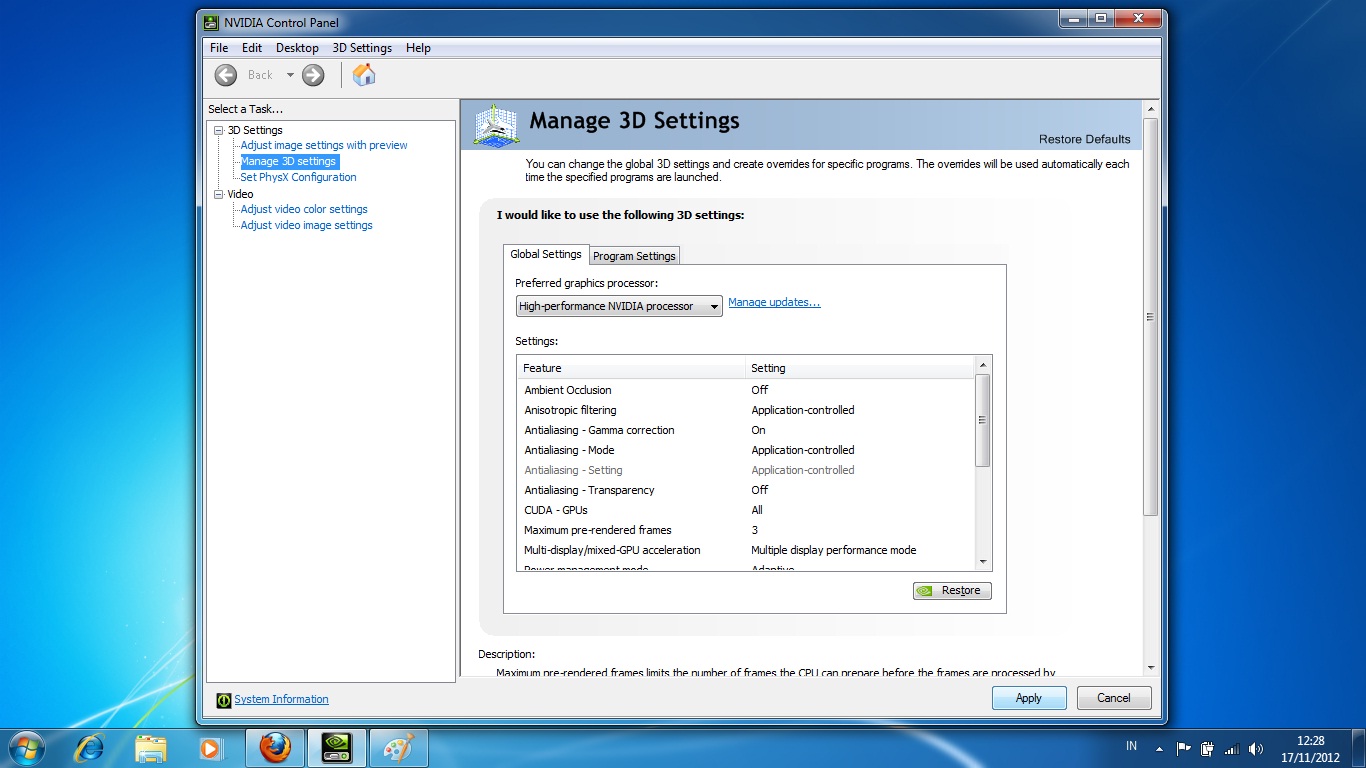Click the network signal tray icon

(1232, 748)
